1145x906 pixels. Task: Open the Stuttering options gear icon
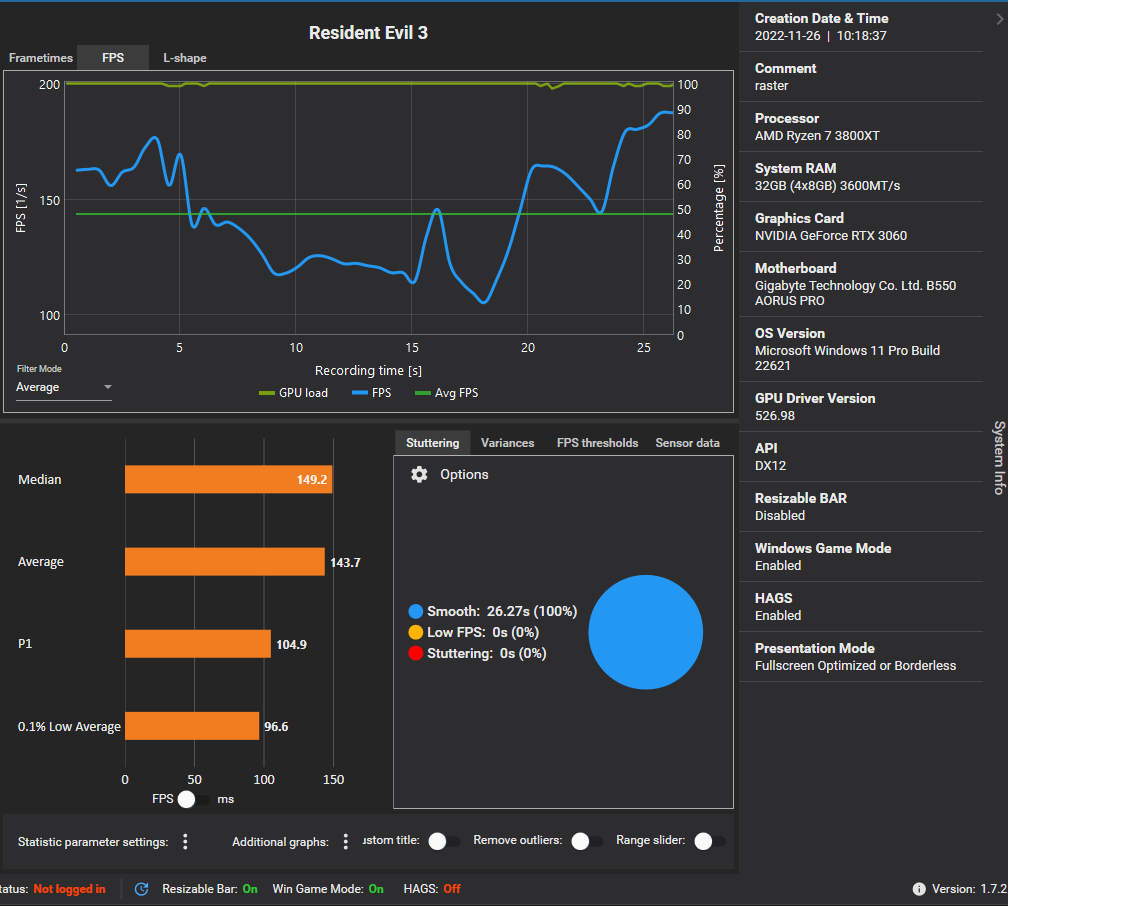(x=419, y=475)
